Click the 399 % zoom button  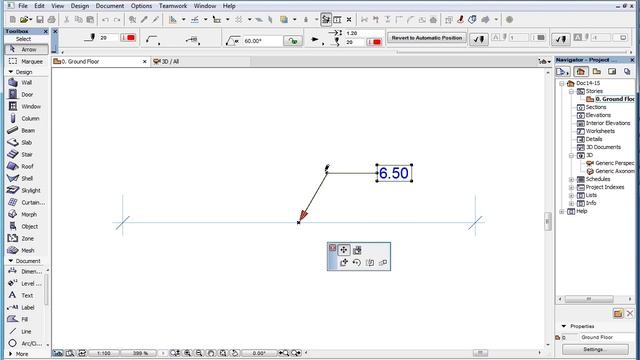coord(140,353)
